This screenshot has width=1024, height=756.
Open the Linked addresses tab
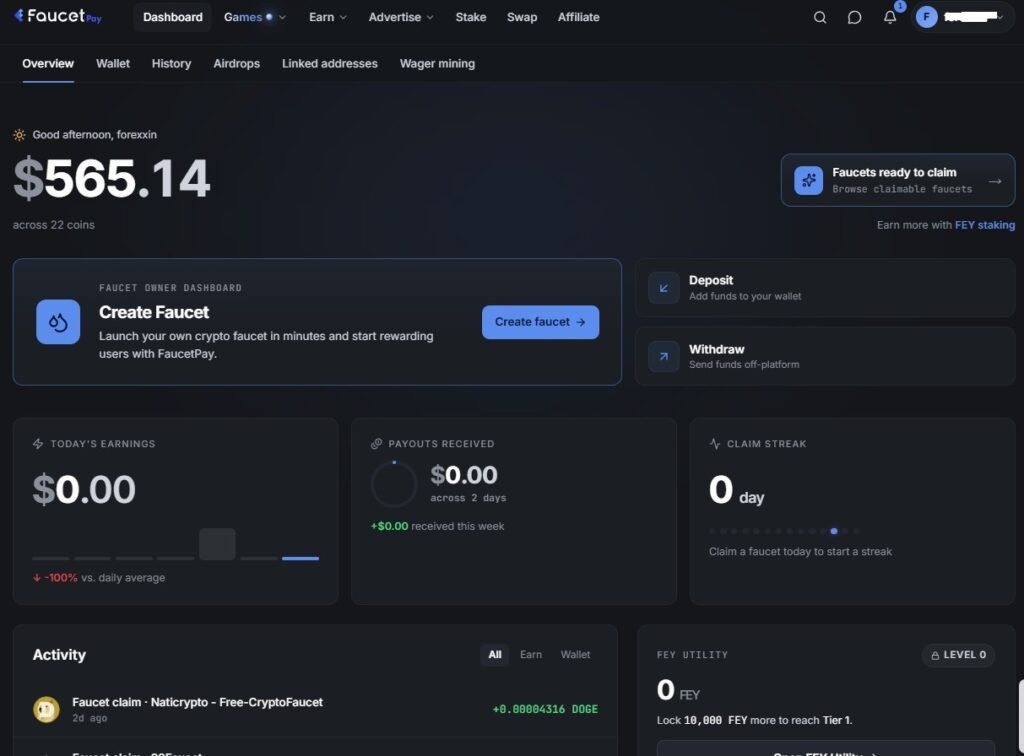330,63
